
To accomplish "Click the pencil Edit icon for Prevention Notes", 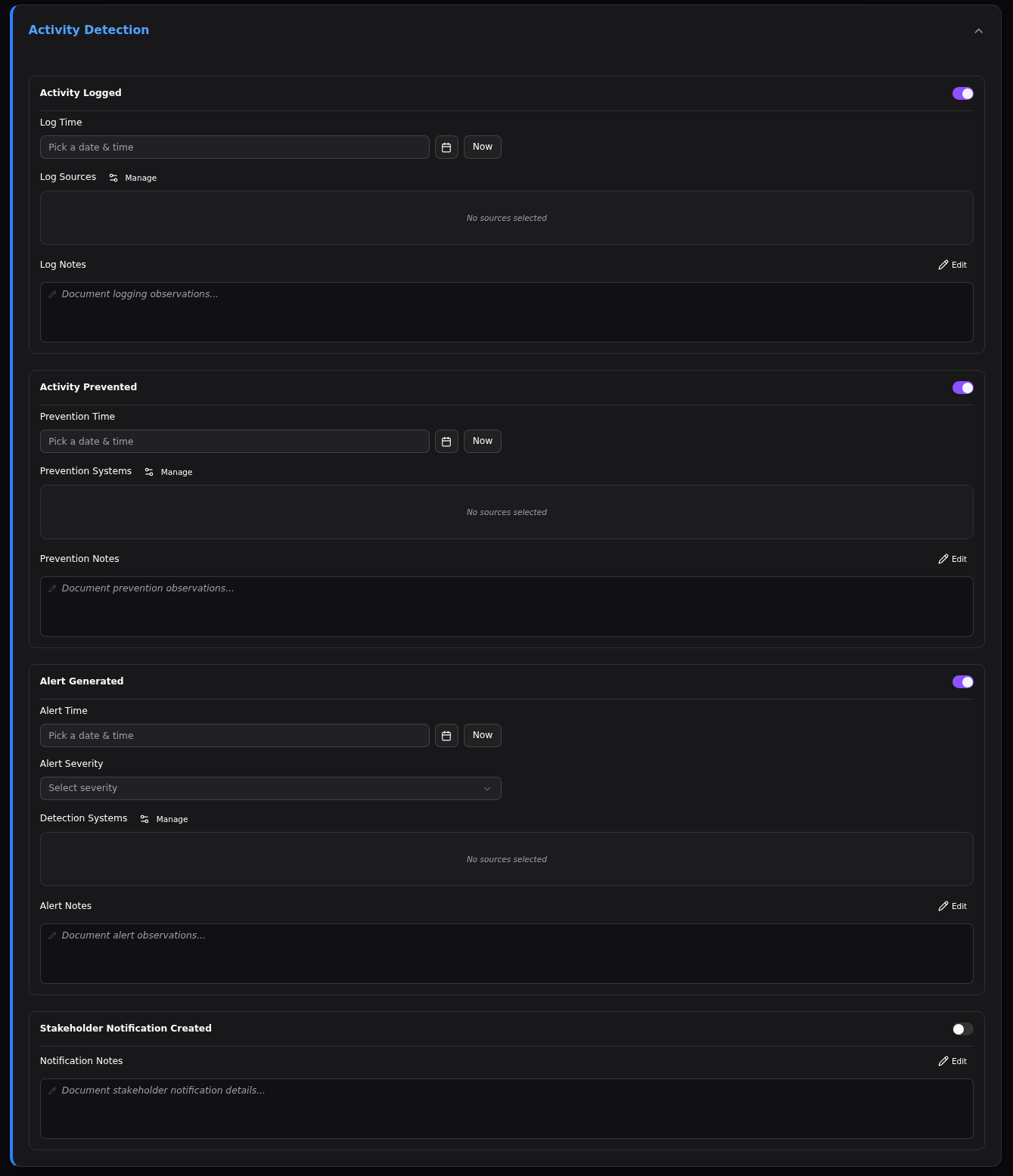I will [x=943, y=559].
